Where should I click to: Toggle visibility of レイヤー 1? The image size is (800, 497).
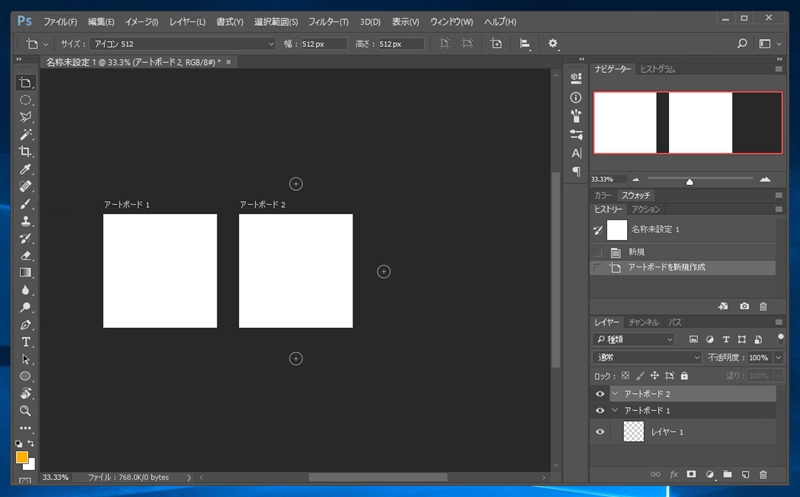click(x=600, y=432)
